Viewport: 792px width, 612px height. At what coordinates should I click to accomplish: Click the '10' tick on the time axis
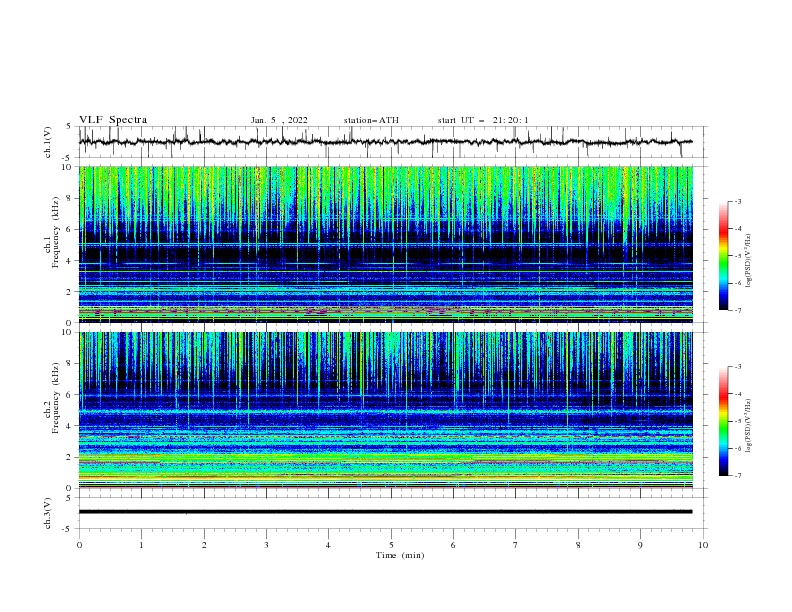point(703,545)
